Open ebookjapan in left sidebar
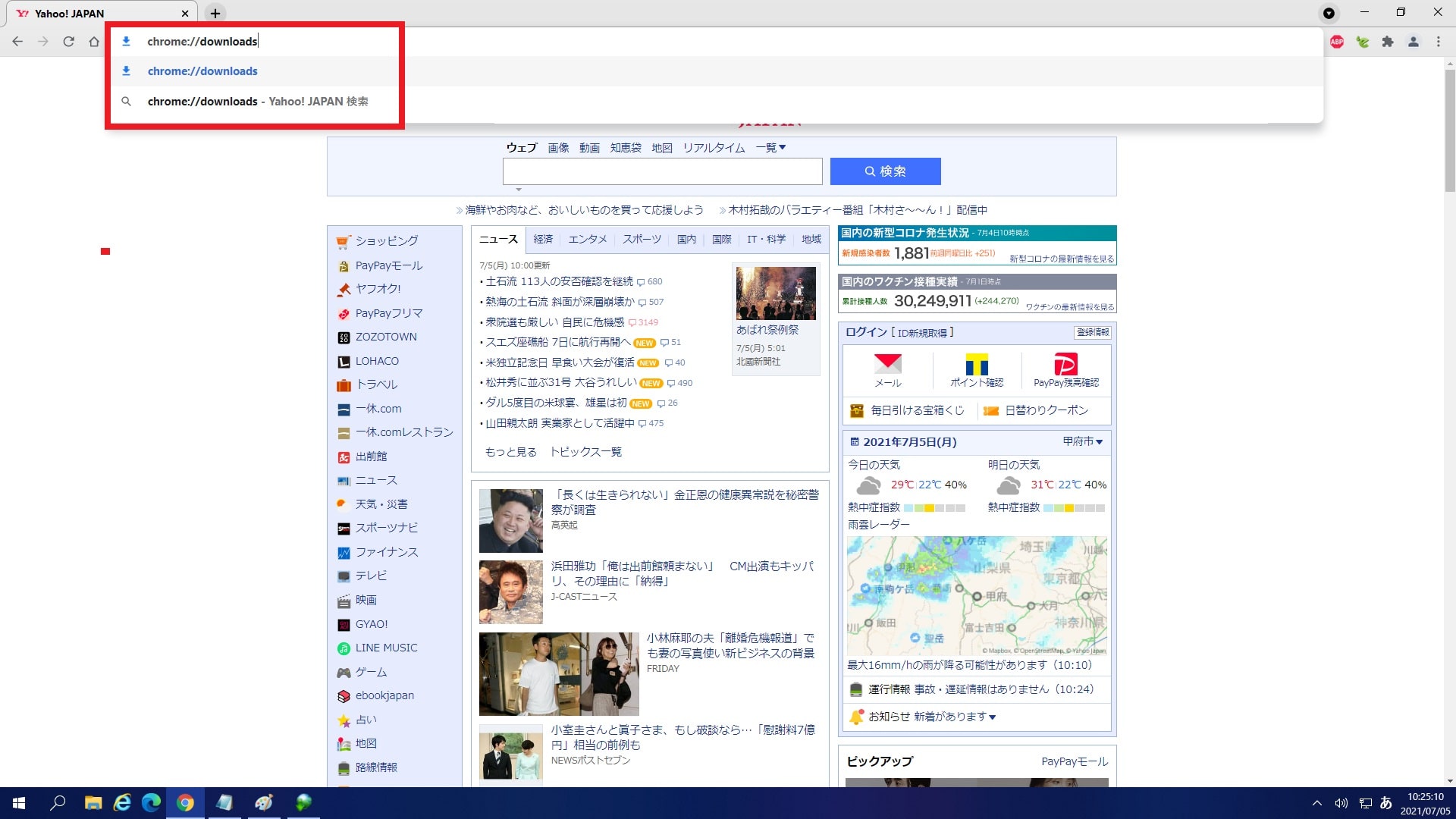This screenshot has width=1456, height=819. [384, 695]
